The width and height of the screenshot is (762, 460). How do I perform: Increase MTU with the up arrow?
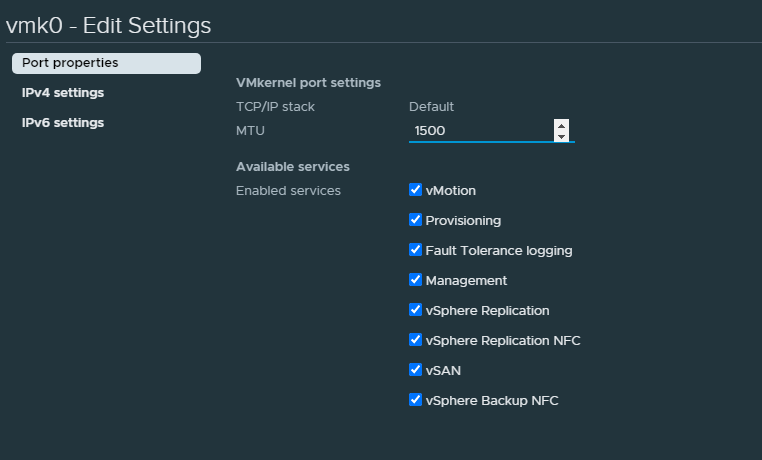pyautogui.click(x=561, y=125)
